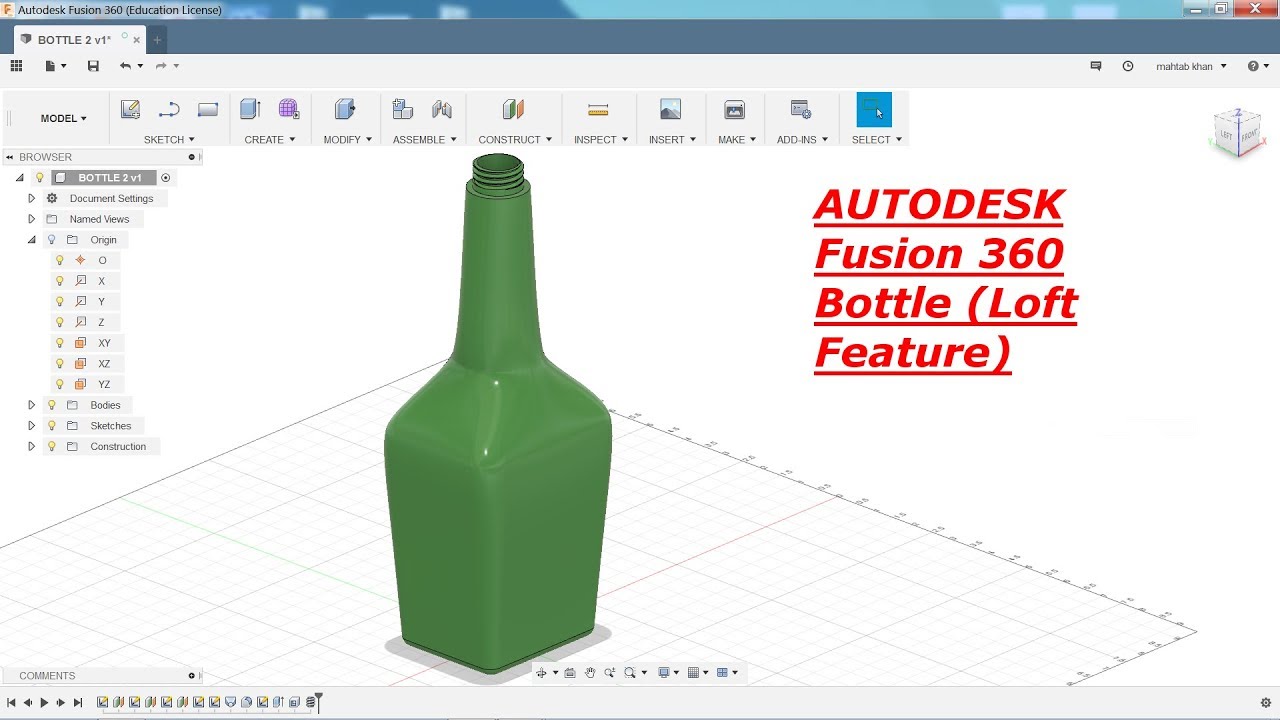
Task: Click the Offset Plane construct icon
Action: click(x=513, y=110)
